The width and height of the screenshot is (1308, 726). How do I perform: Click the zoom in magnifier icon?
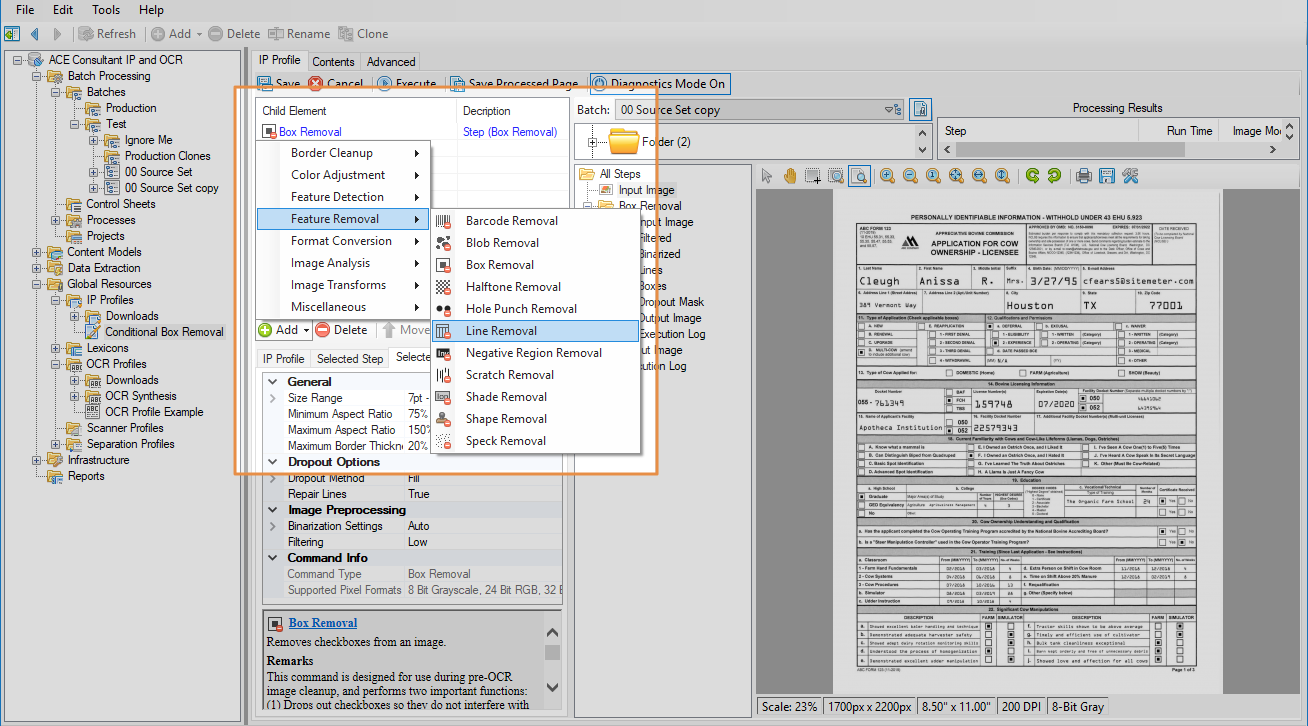(x=887, y=176)
